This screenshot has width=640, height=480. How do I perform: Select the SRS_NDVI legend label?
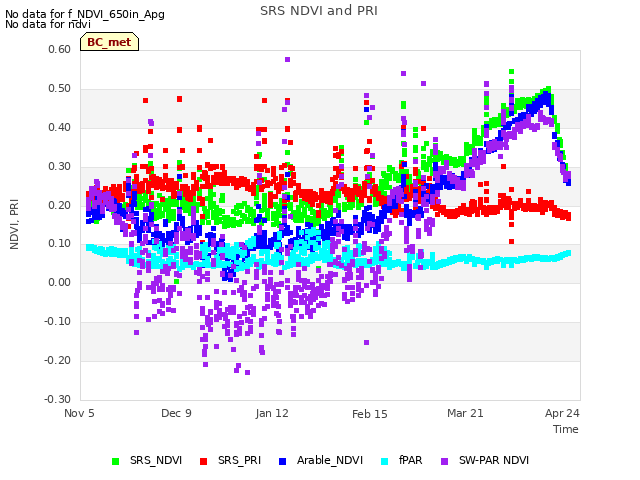click(156, 460)
